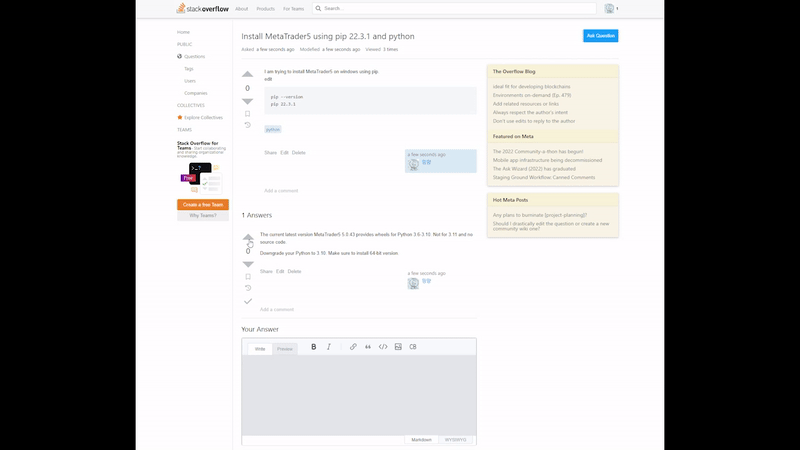This screenshot has height=450, width=800.
Task: Click the Ask Question button
Action: 601,36
